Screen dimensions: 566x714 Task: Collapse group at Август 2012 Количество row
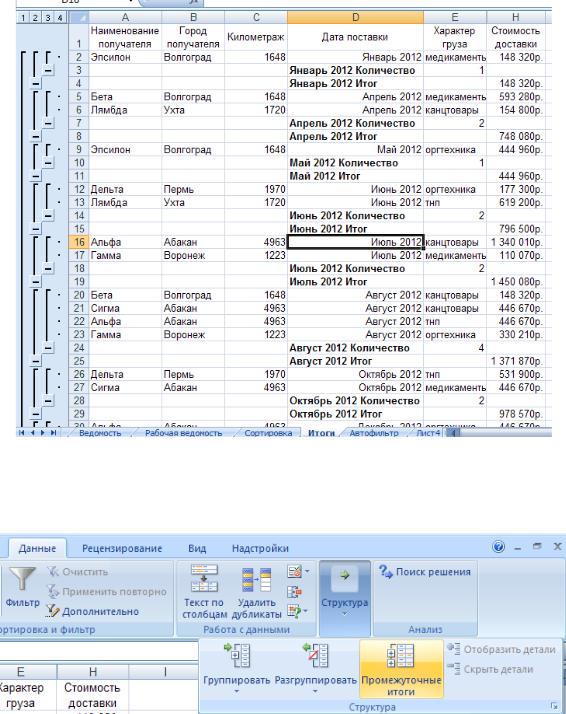[x=48, y=348]
